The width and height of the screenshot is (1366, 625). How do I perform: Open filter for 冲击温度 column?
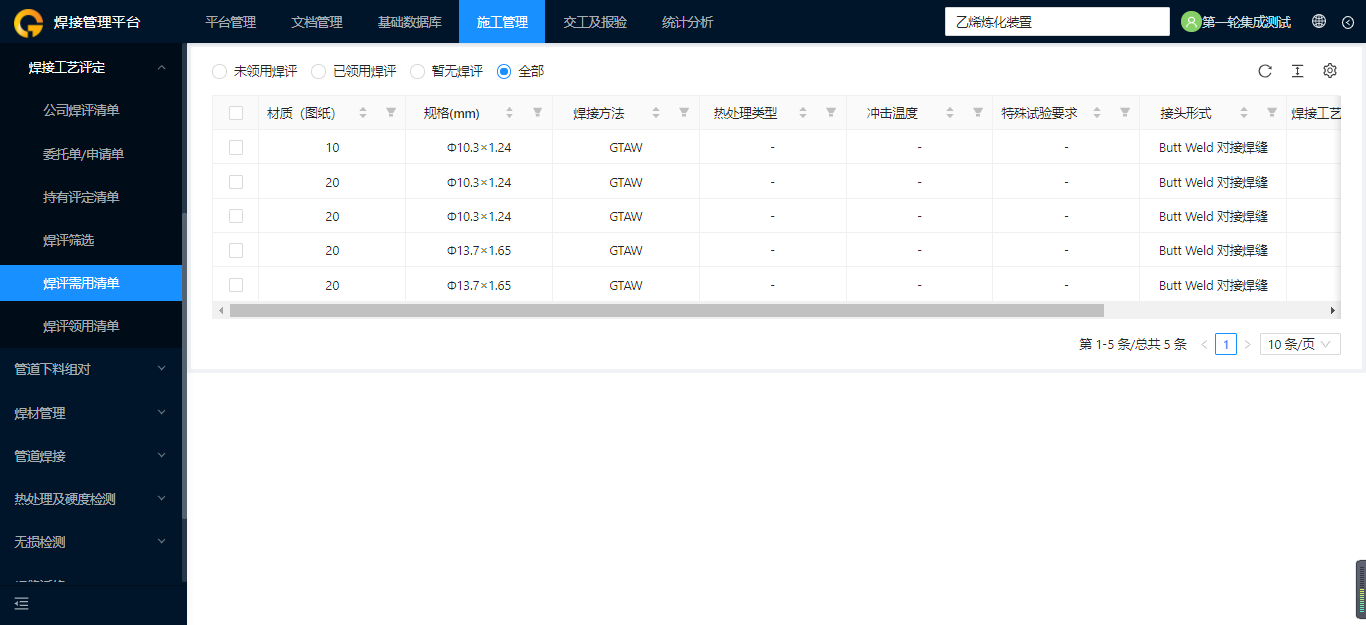click(978, 113)
